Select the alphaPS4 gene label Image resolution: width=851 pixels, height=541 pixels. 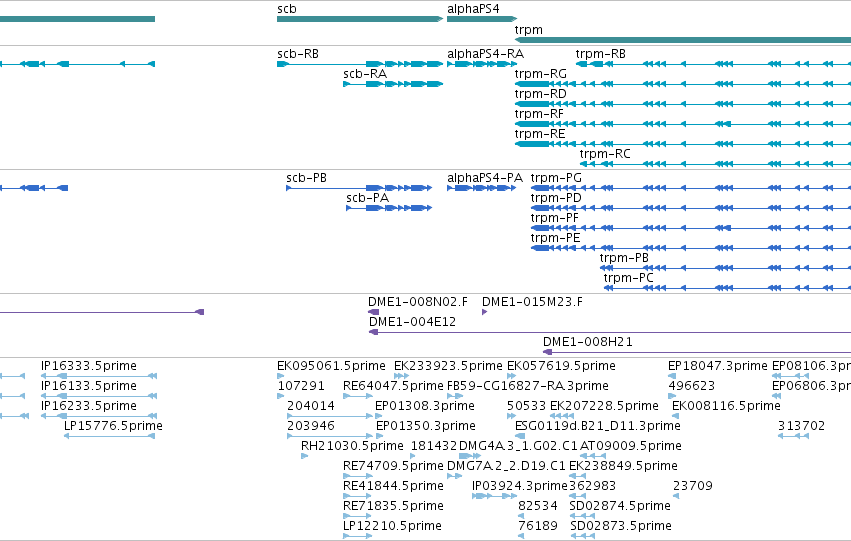pos(473,9)
